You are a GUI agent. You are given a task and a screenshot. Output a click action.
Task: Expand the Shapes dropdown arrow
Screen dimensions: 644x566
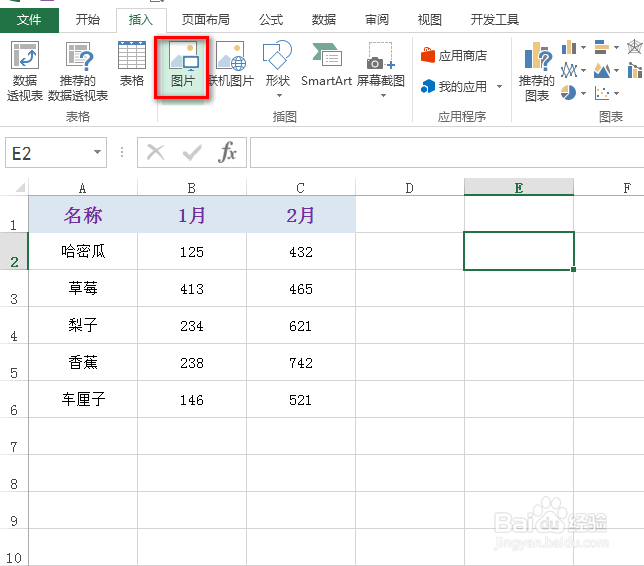[x=279, y=96]
